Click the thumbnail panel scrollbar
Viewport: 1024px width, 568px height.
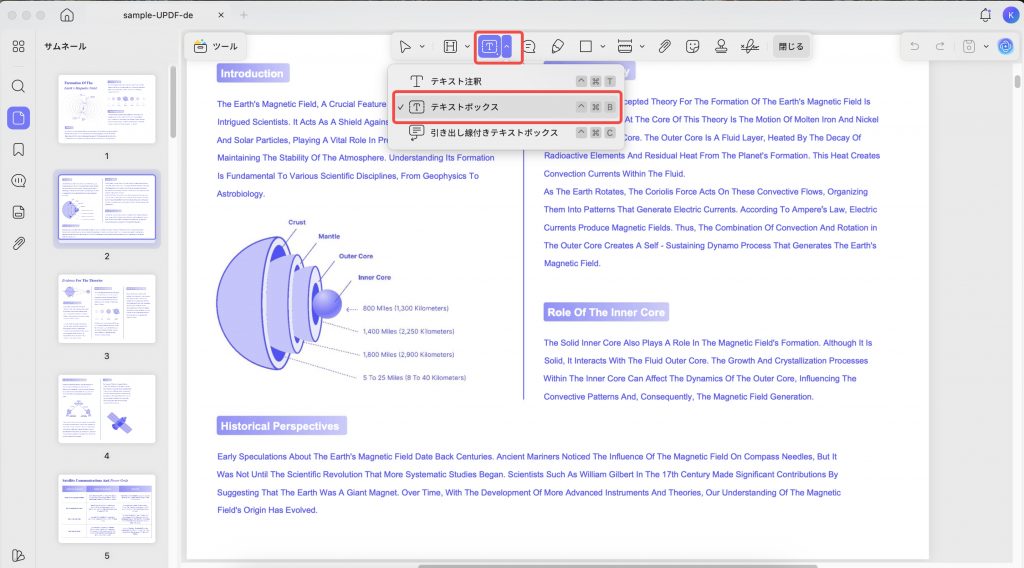[172, 103]
